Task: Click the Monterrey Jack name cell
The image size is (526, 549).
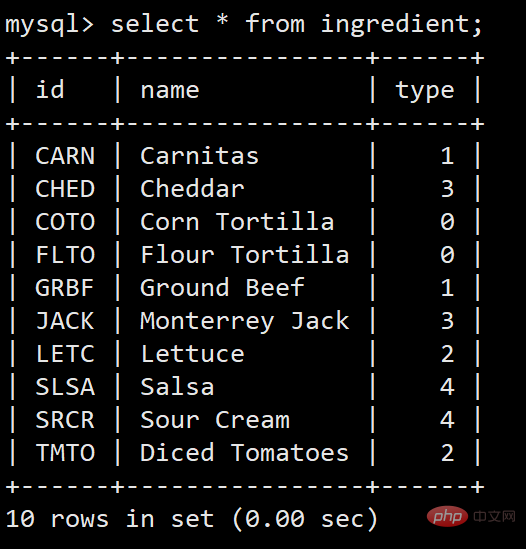Action: 244,321
